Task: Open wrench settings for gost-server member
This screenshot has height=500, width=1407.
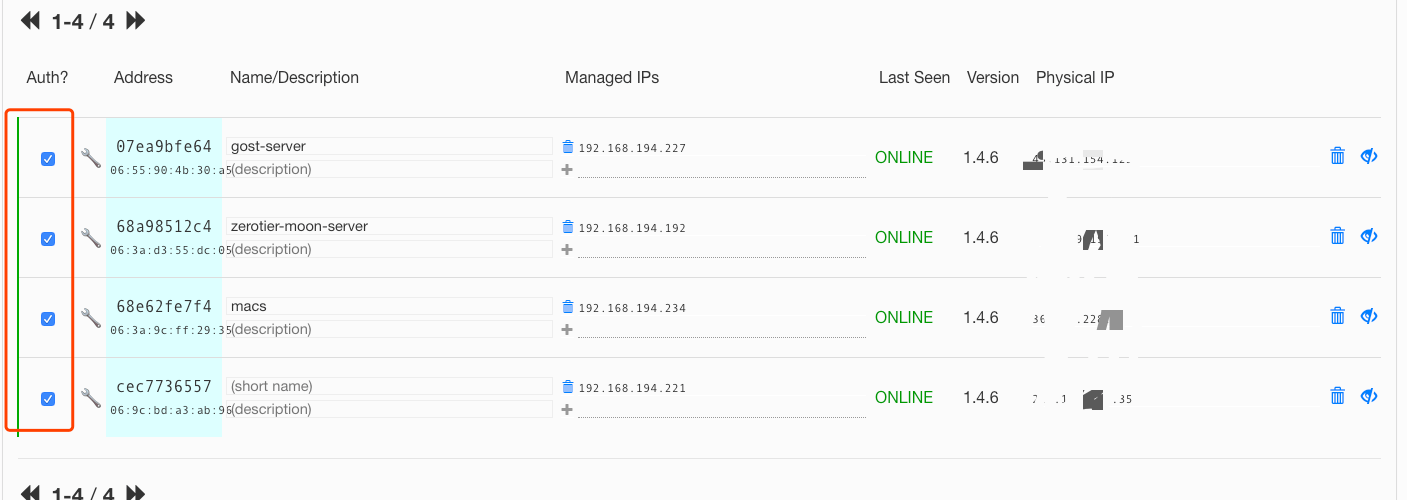Action: tap(91, 158)
